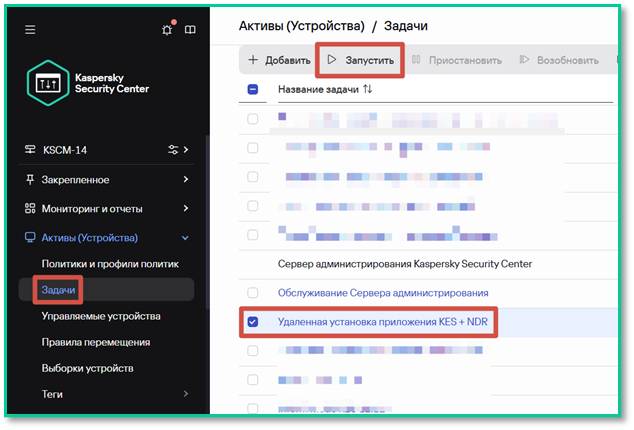Click the Добавить button
The height and width of the screenshot is (430, 634).
(279, 60)
